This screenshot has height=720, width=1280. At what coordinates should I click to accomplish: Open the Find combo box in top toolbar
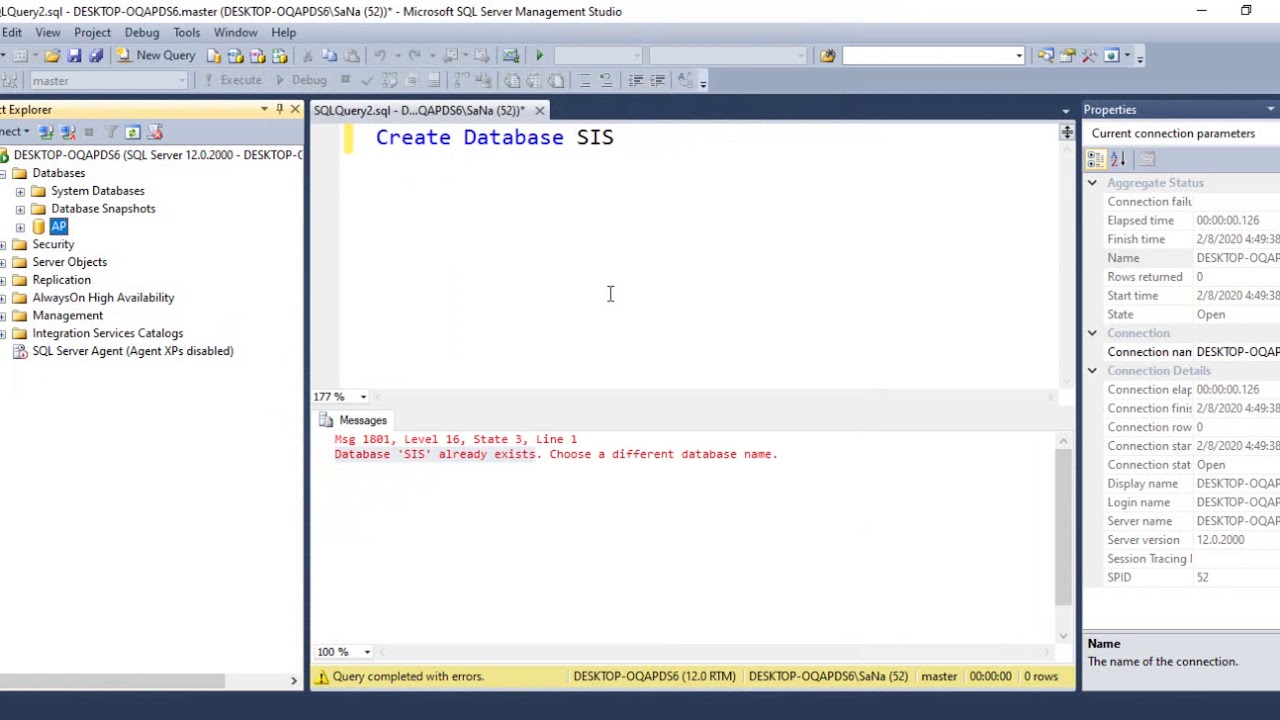[932, 56]
